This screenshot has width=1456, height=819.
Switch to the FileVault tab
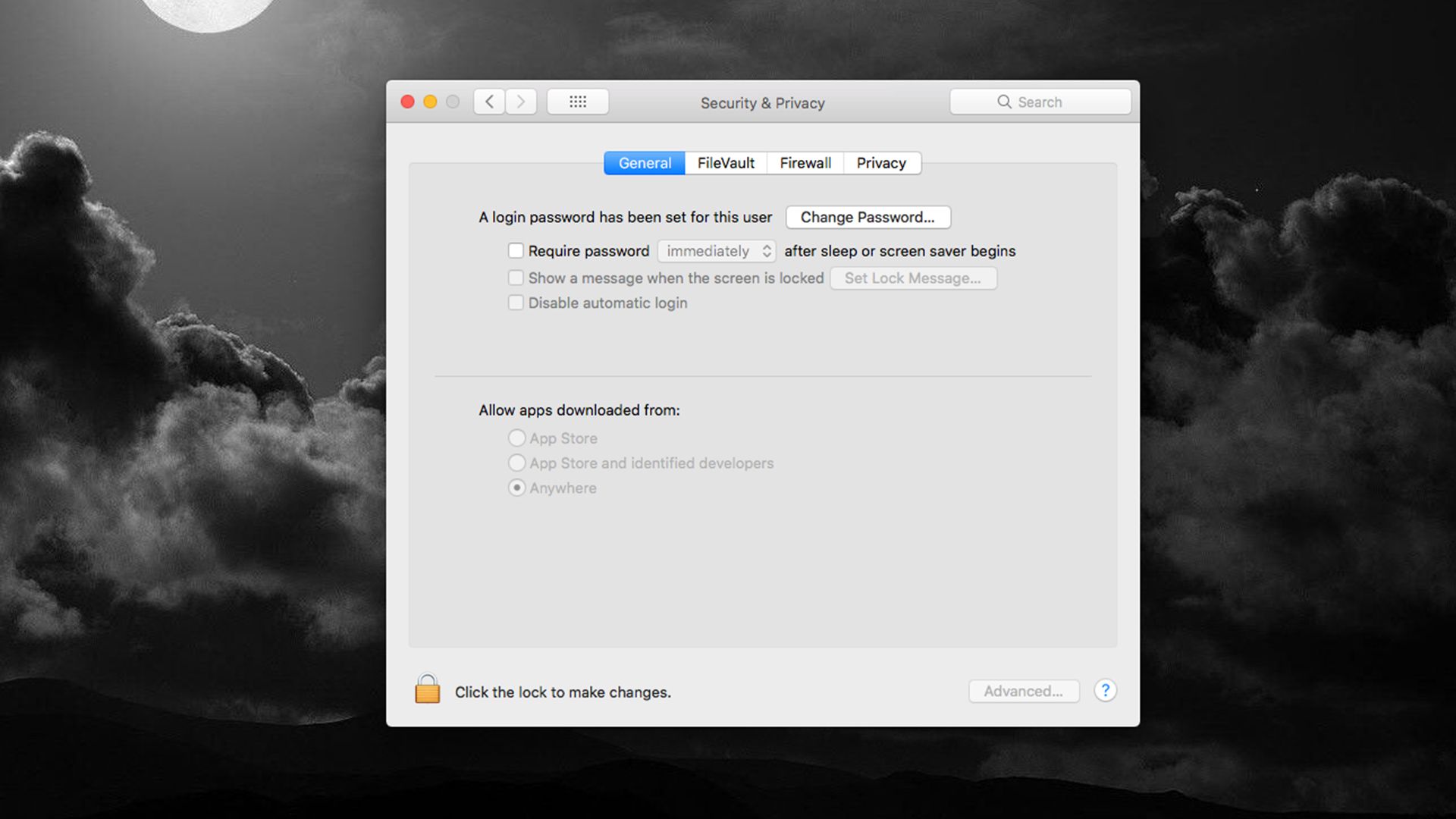[x=726, y=163]
